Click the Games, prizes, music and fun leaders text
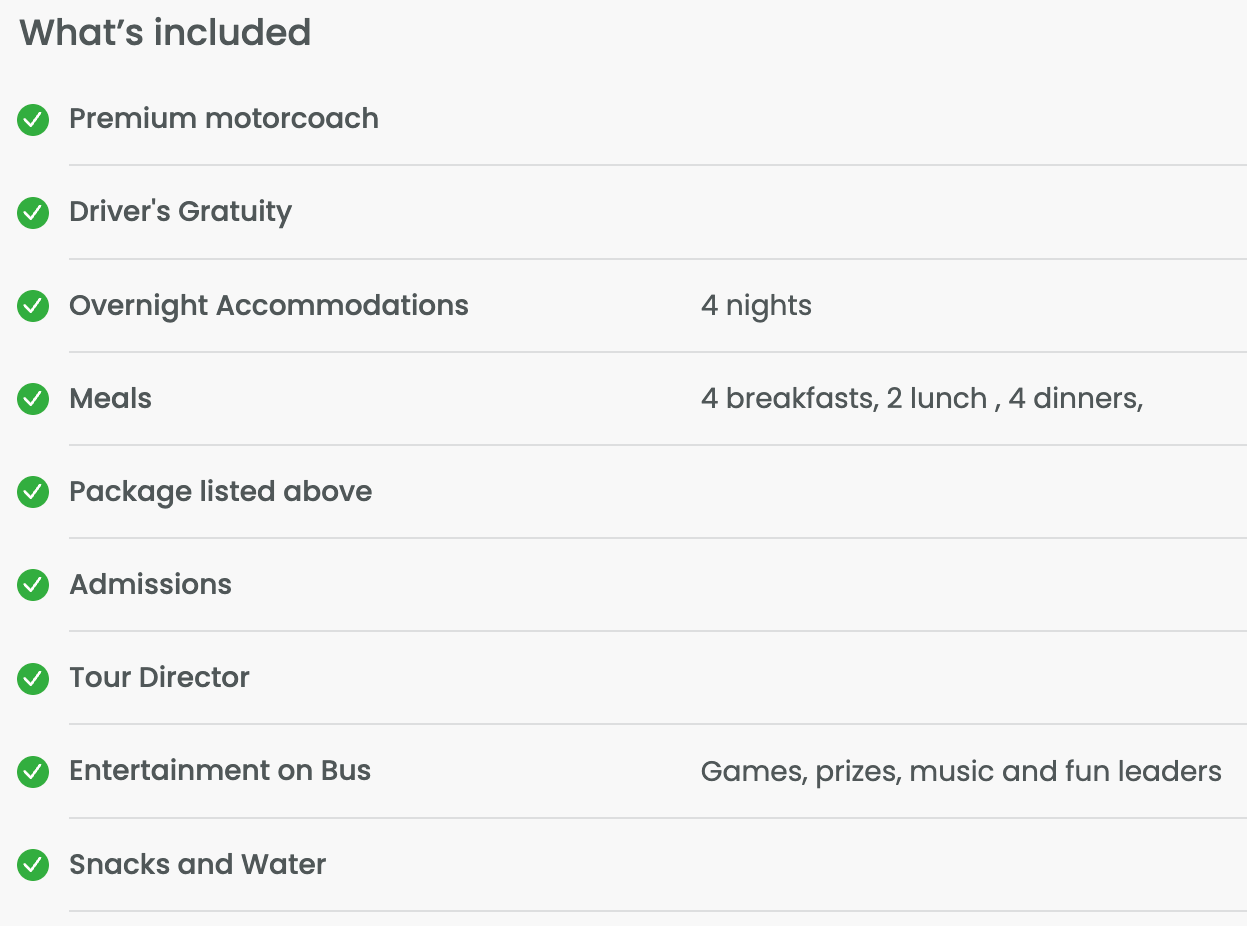Viewport: 1247px width, 926px height. coord(960,771)
